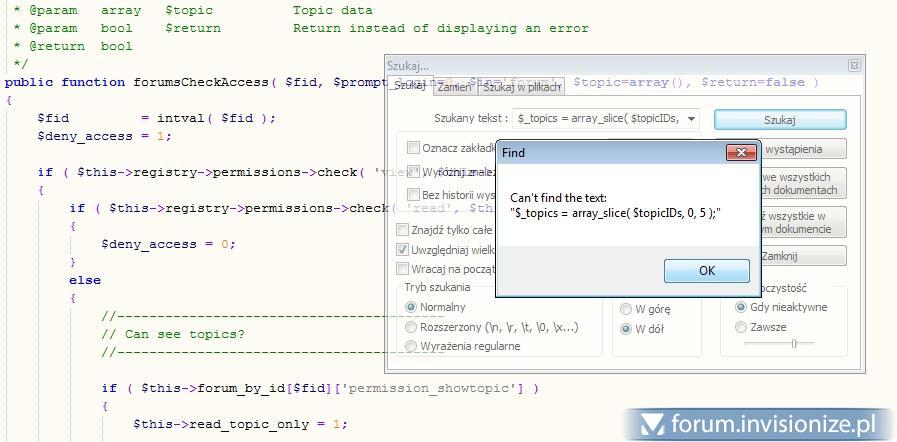Close the Szukaj search window
The image size is (897, 442).
(x=854, y=65)
